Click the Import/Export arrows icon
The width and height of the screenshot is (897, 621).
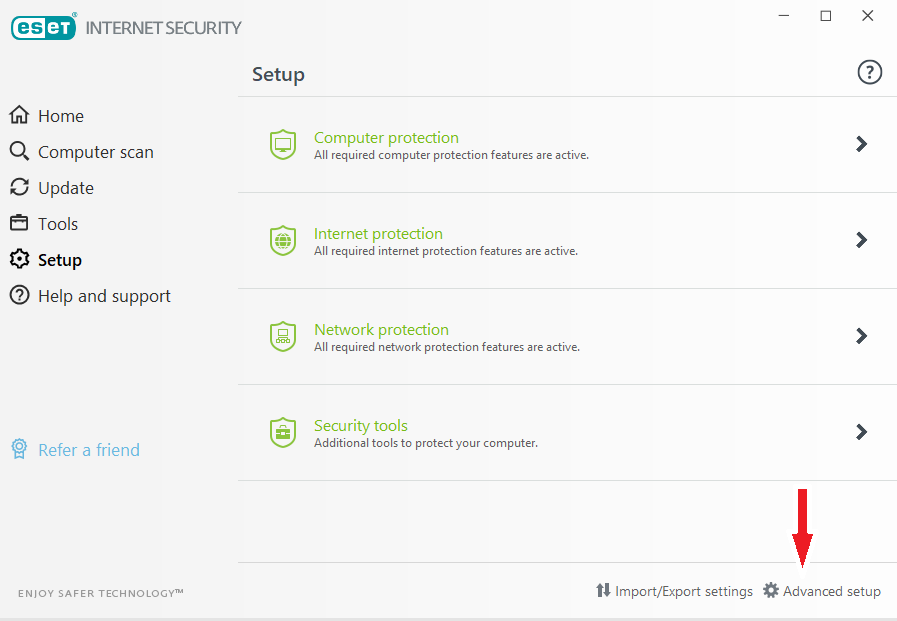tap(603, 591)
